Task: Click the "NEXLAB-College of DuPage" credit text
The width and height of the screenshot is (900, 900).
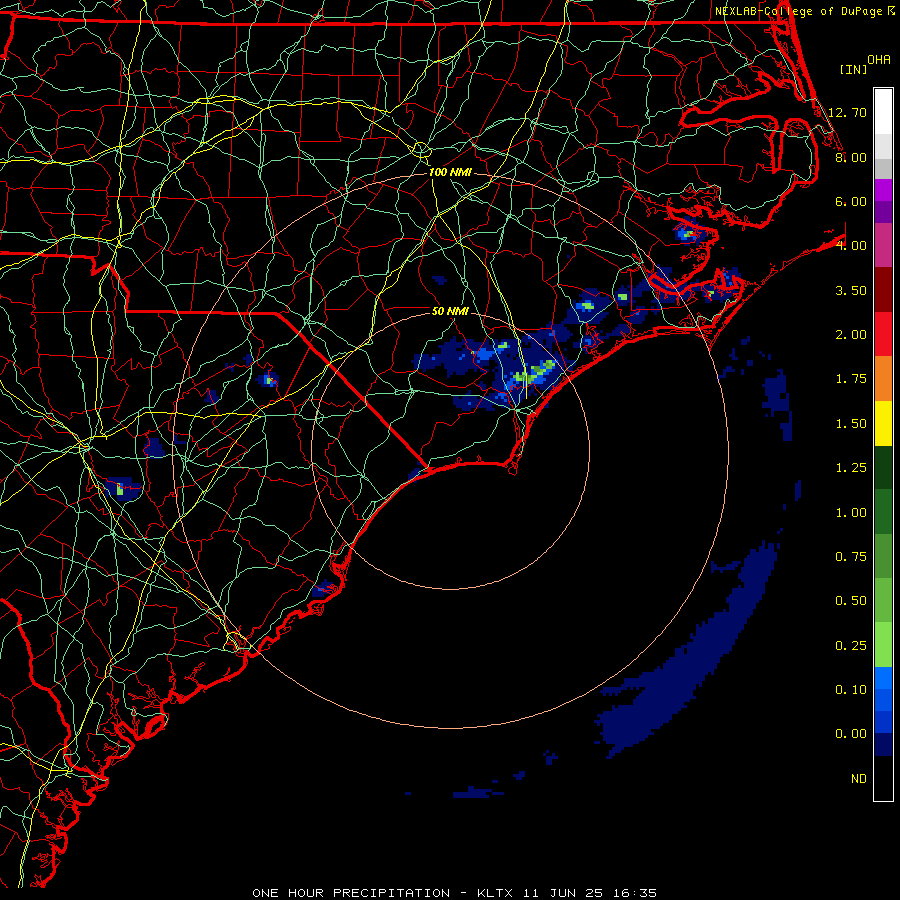Action: point(799,11)
